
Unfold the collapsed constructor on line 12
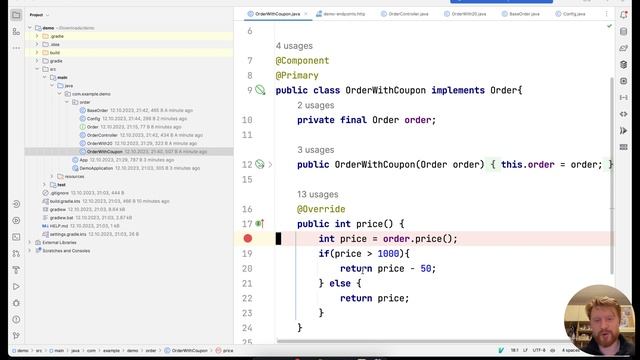(270, 164)
